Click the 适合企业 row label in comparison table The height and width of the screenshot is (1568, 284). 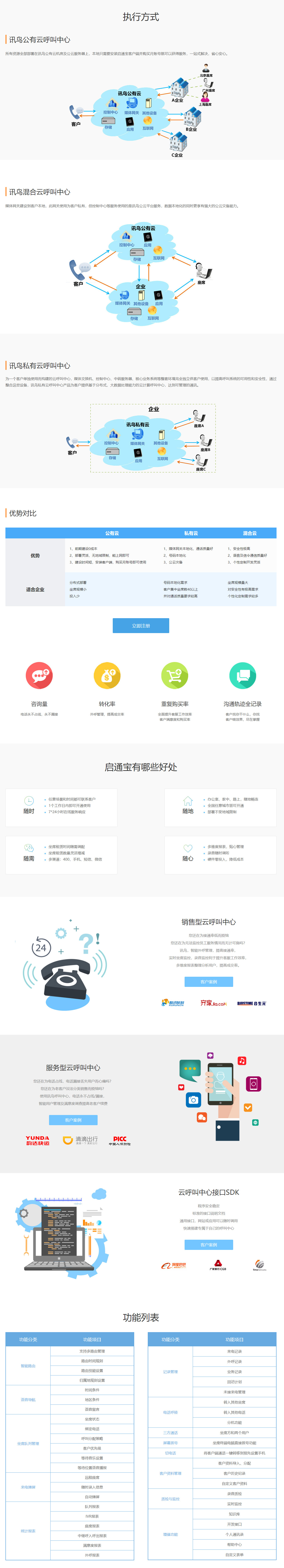click(35, 589)
